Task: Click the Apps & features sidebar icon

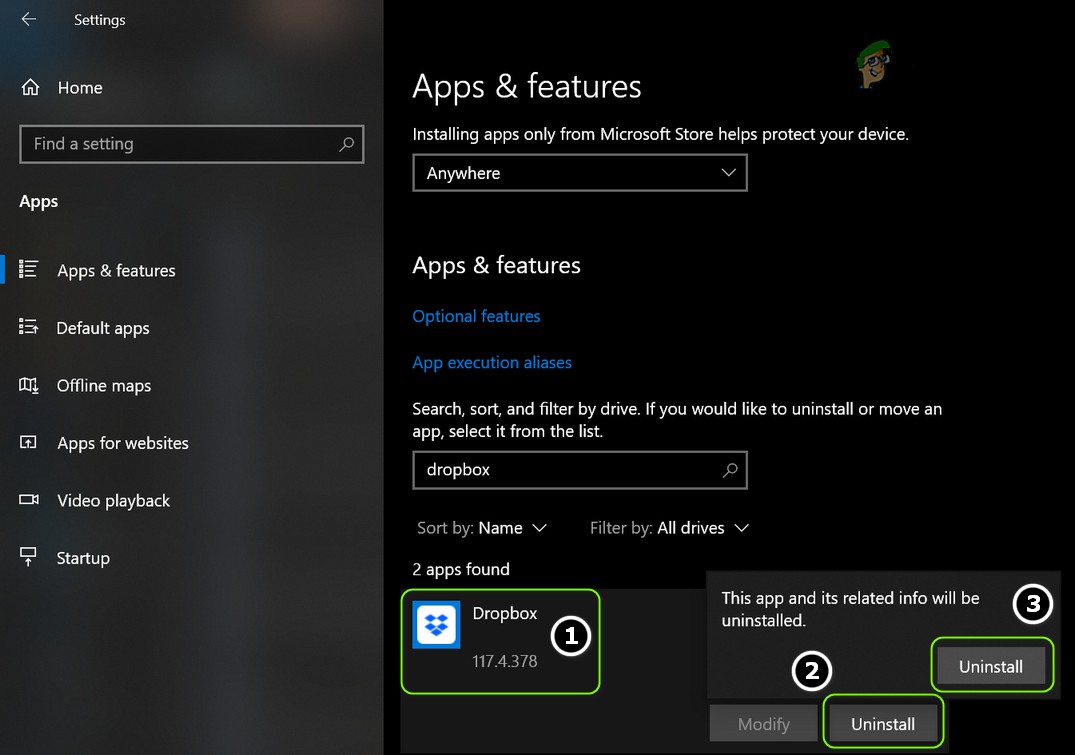Action: [29, 269]
